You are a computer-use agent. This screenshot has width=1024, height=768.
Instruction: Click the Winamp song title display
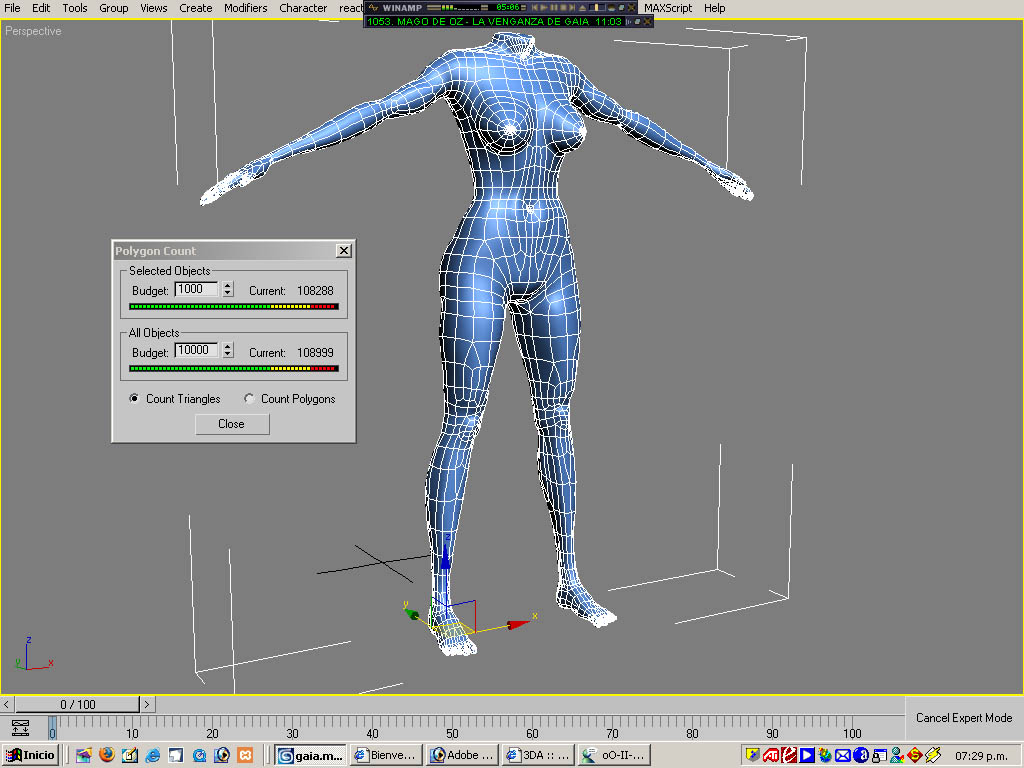click(494, 22)
